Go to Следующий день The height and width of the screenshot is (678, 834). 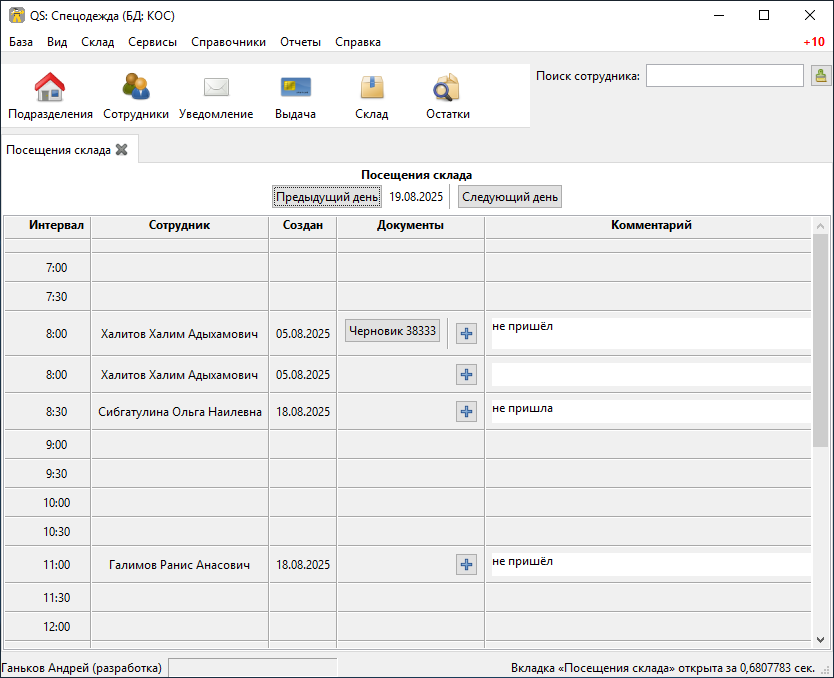point(510,197)
